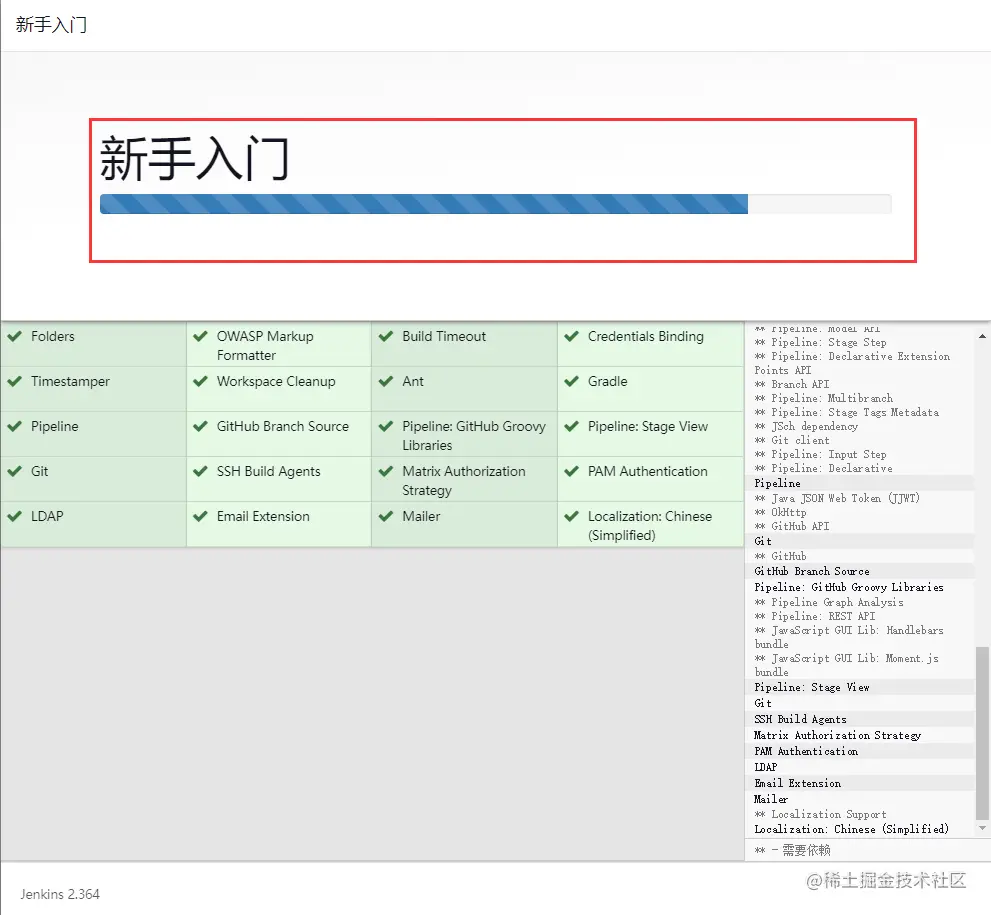Click the Folders plugin name
Screen dimensions: 991x915
click(52, 336)
